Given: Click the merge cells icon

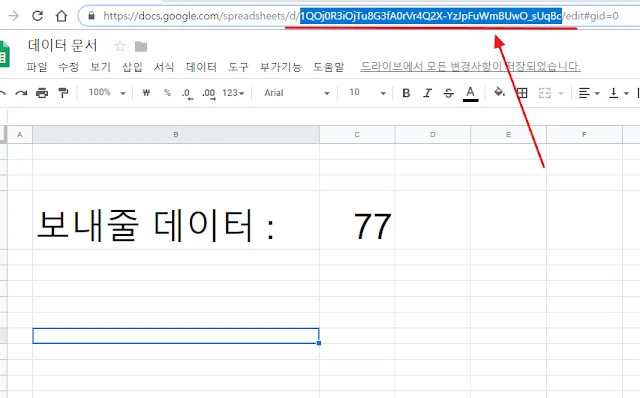Looking at the screenshot, I should [544, 93].
